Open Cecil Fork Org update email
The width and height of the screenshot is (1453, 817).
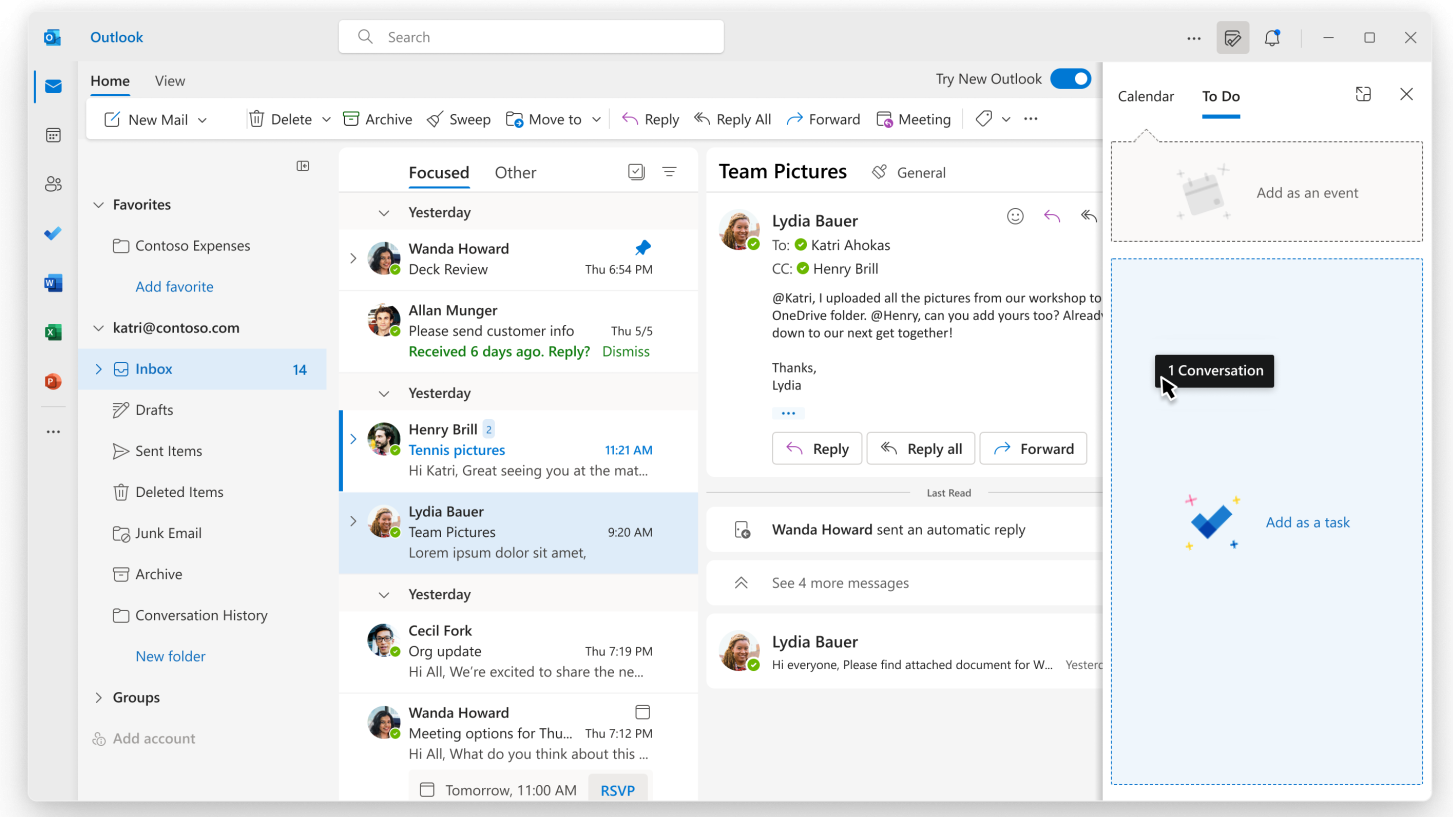point(518,651)
